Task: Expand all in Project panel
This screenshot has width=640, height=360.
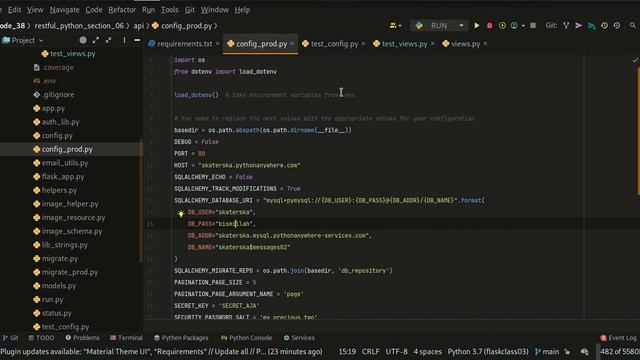Action: click(x=96, y=40)
